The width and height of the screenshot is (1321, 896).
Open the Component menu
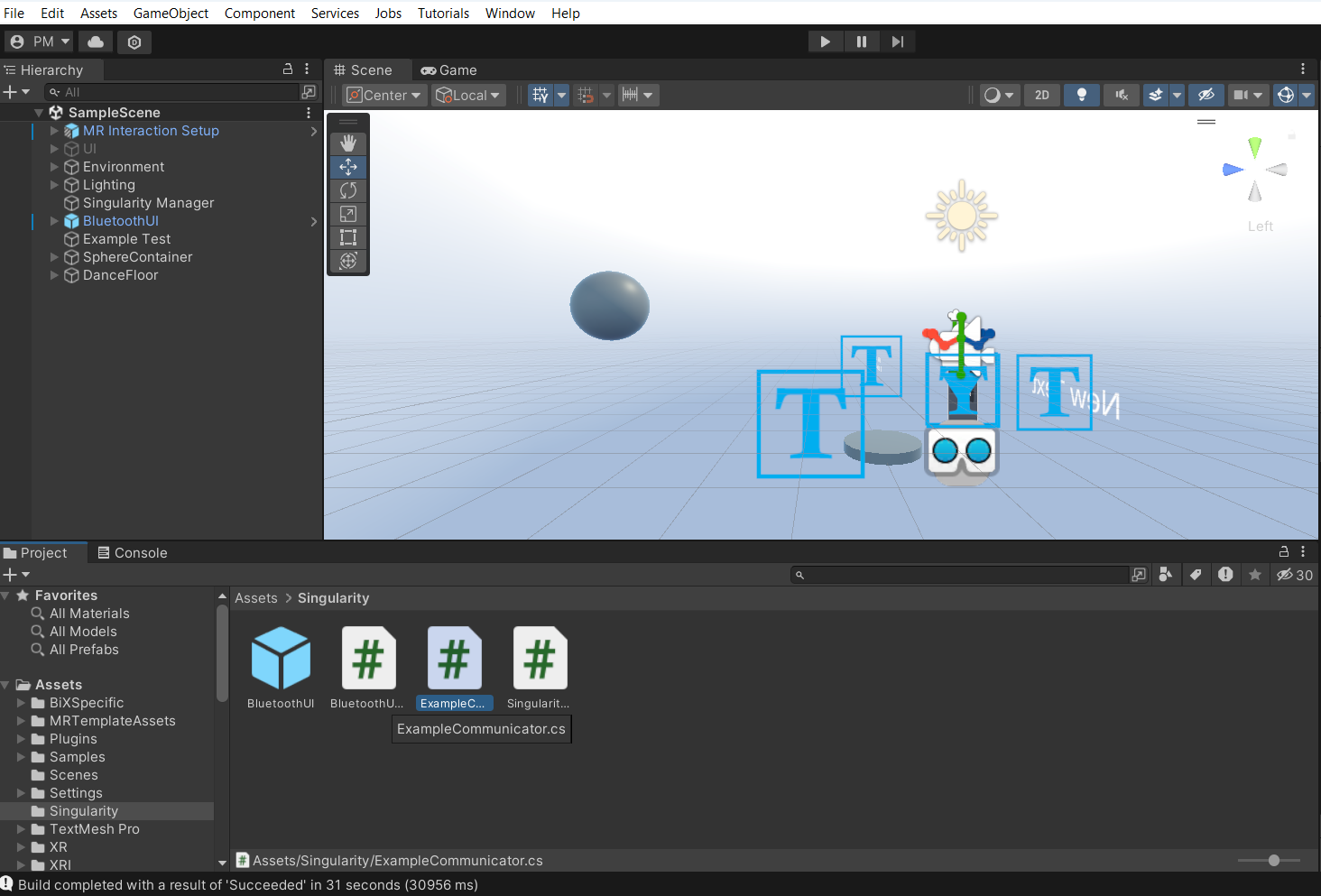pyautogui.click(x=260, y=13)
